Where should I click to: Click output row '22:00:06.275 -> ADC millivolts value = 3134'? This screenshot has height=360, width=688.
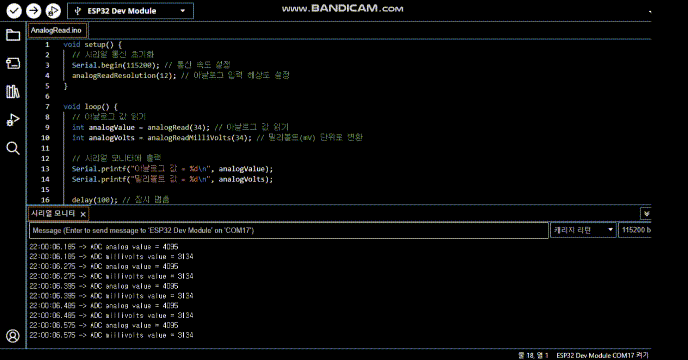pos(111,276)
